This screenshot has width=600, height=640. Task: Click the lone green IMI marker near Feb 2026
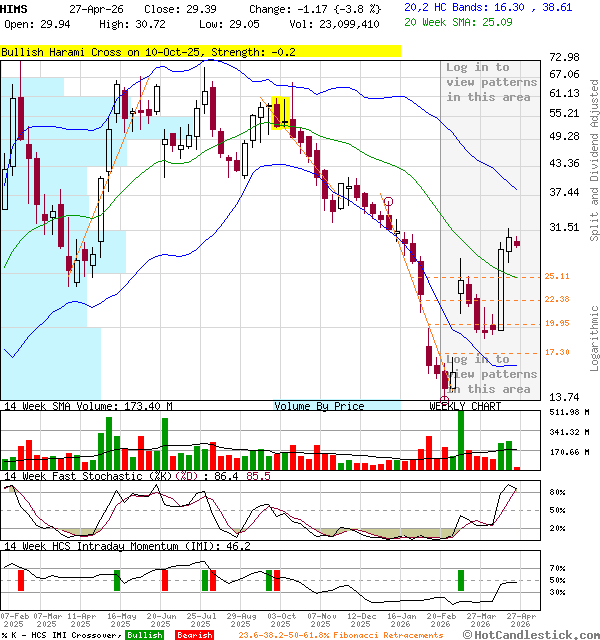(x=461, y=580)
